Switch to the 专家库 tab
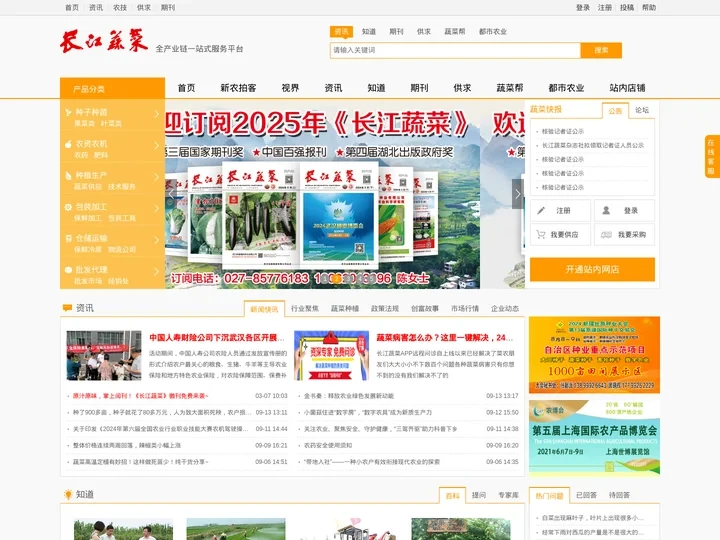This screenshot has width=720, height=540. [x=508, y=495]
